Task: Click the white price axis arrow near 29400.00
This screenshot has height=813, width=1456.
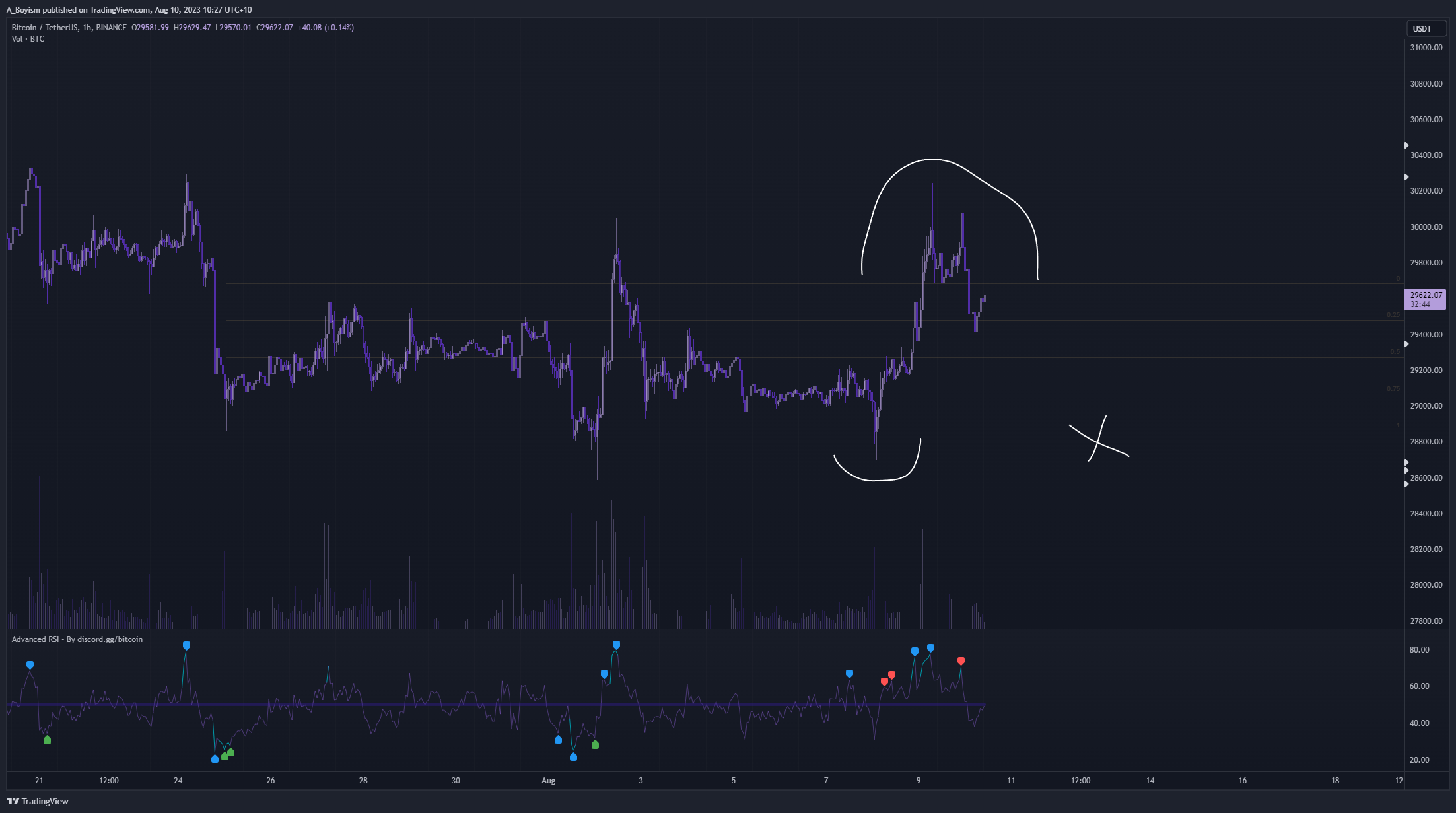Action: [x=1406, y=344]
